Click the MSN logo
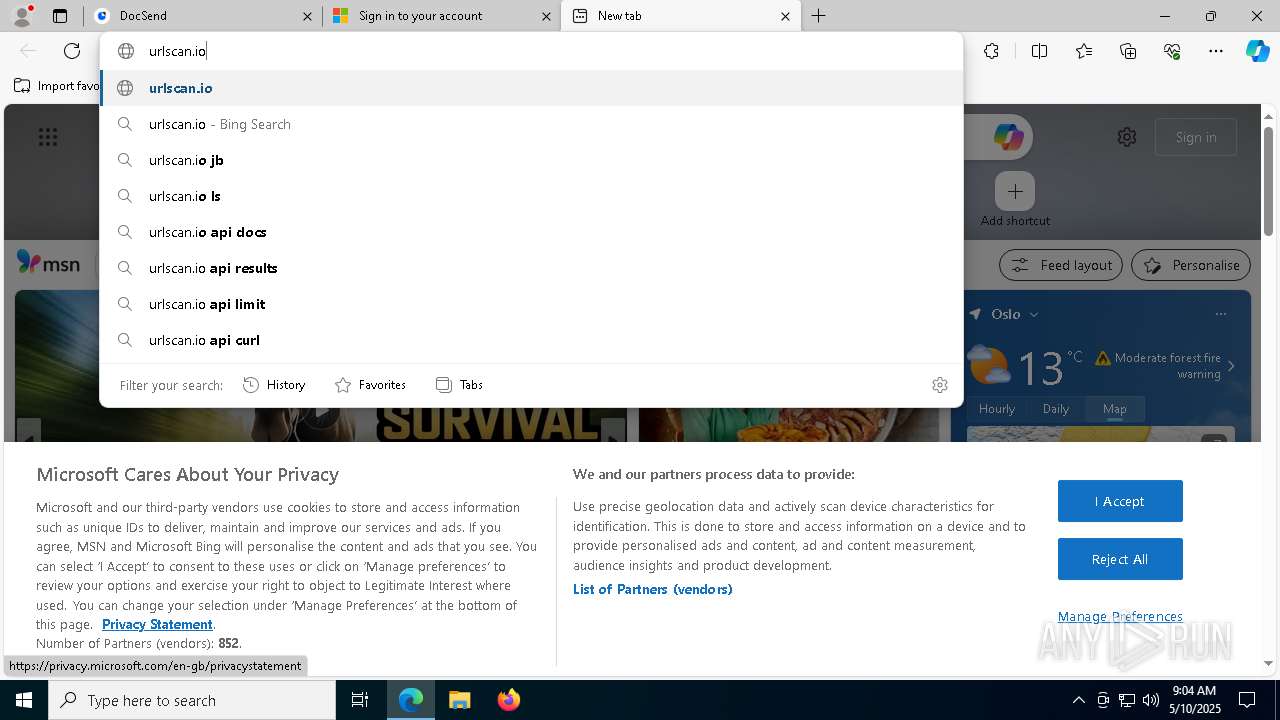This screenshot has height=720, width=1280. point(48,263)
